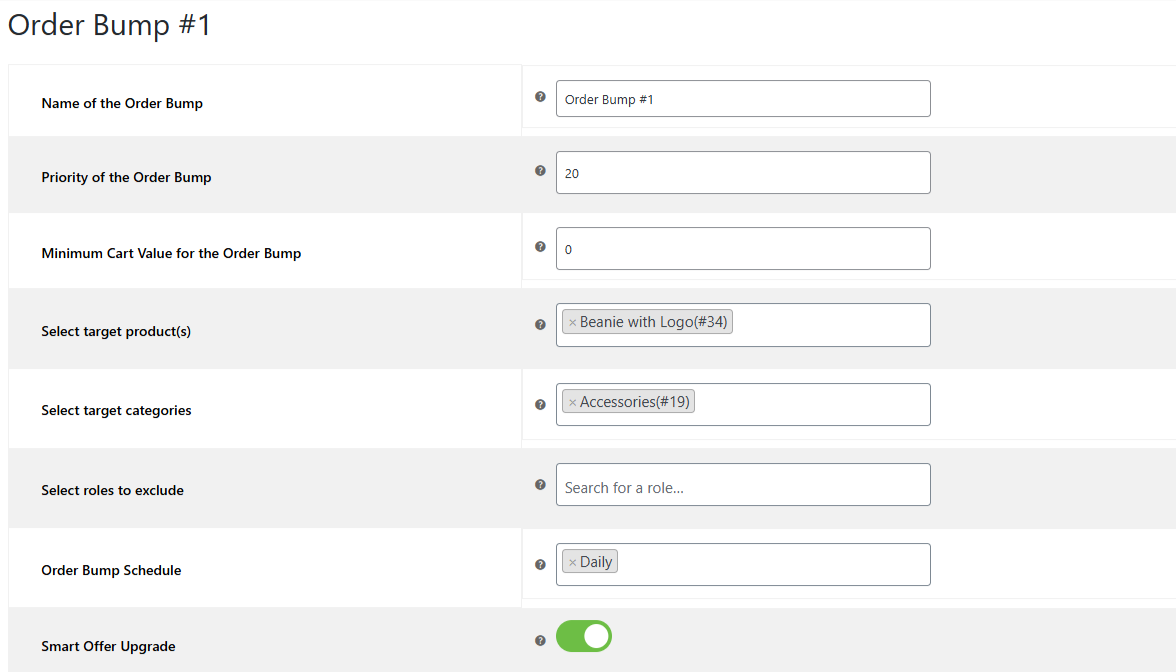
Task: Click help icon beside Name of the Order Bump
Action: [x=540, y=97]
